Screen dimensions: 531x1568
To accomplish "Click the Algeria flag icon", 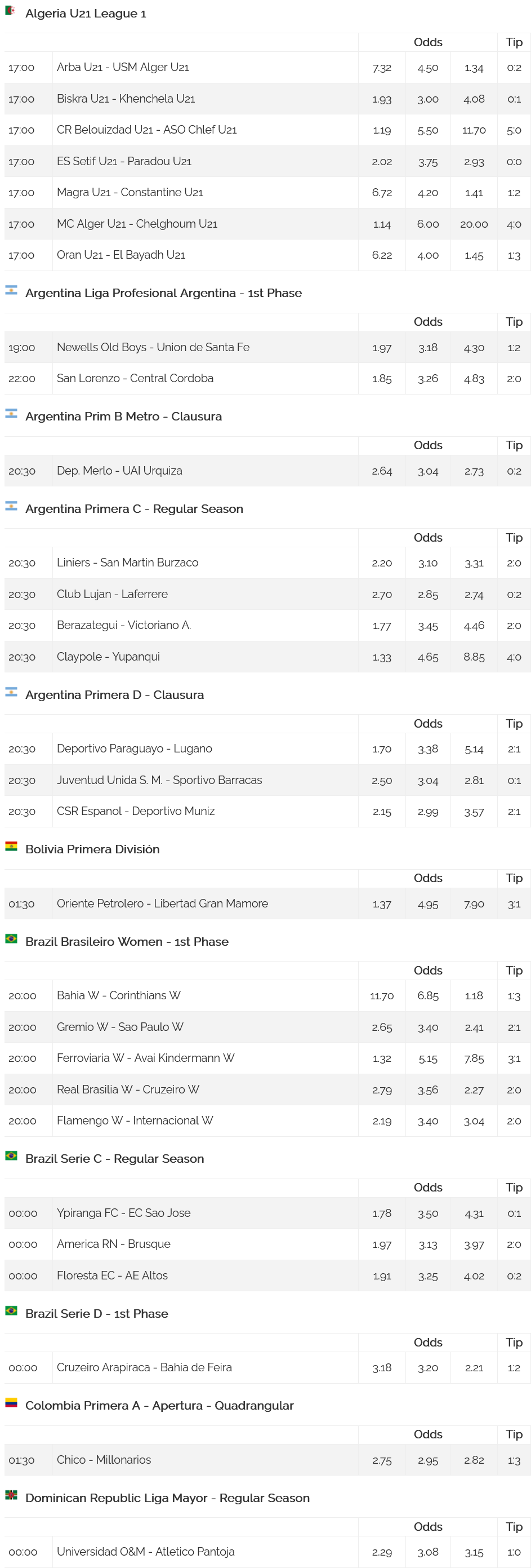I will 11,10.
